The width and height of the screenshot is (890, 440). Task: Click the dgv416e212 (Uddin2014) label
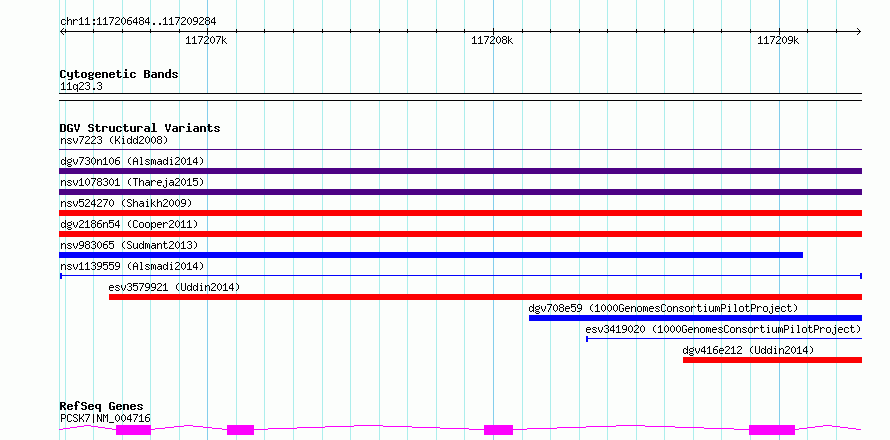pyautogui.click(x=748, y=350)
